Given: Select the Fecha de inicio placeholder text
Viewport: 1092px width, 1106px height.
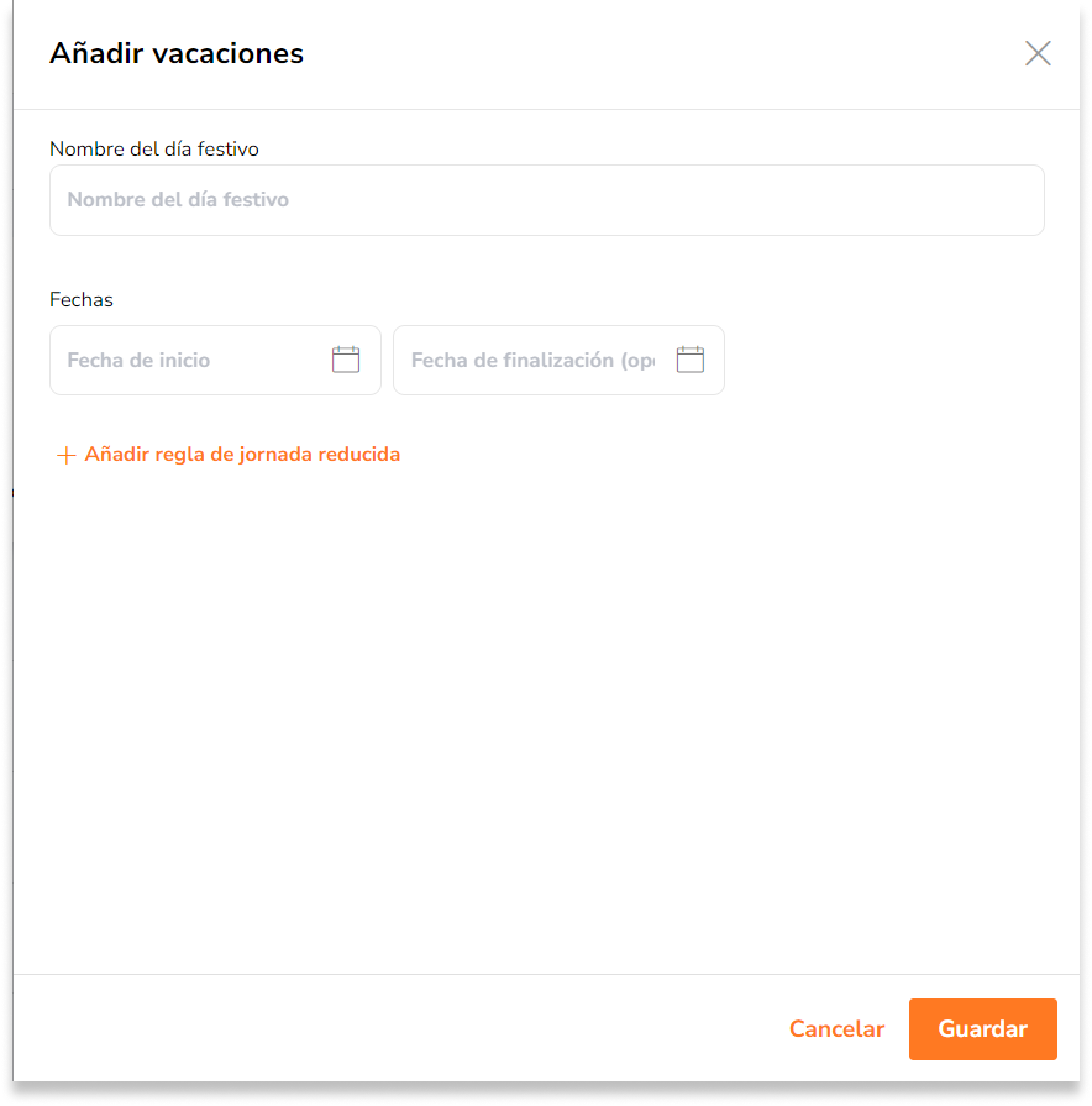Looking at the screenshot, I should pos(138,360).
